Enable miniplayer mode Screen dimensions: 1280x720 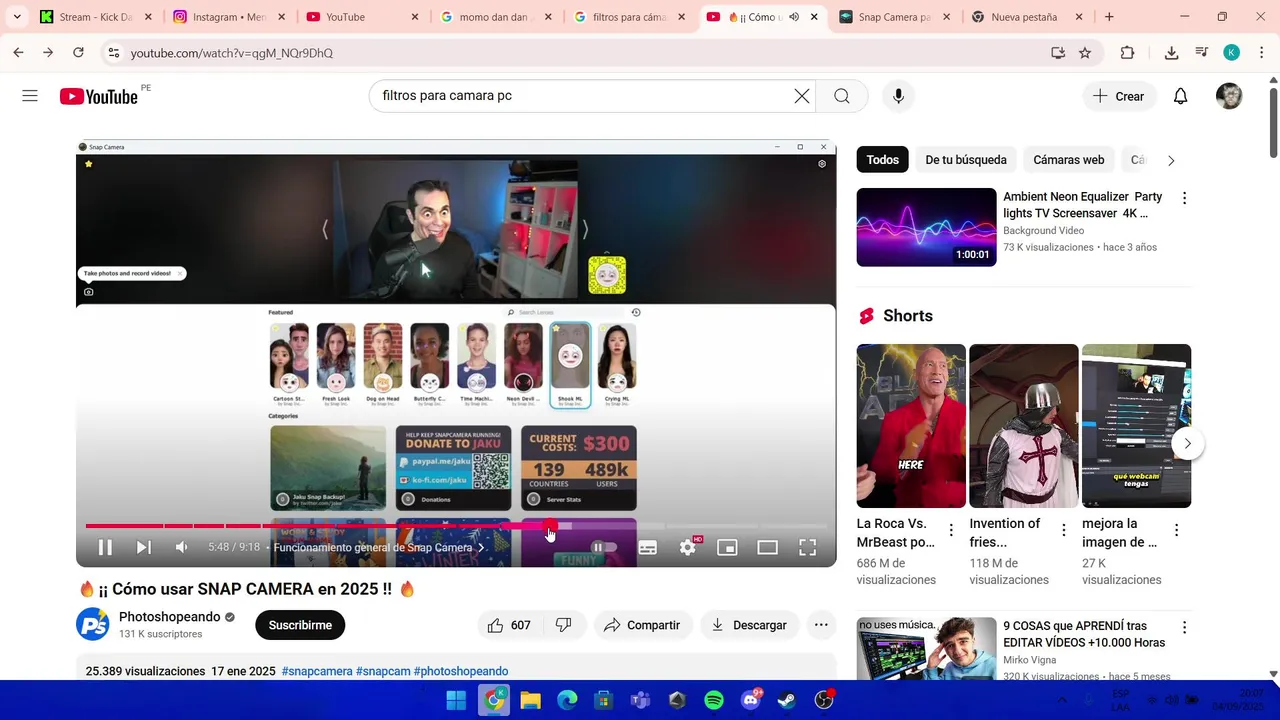pos(727,547)
